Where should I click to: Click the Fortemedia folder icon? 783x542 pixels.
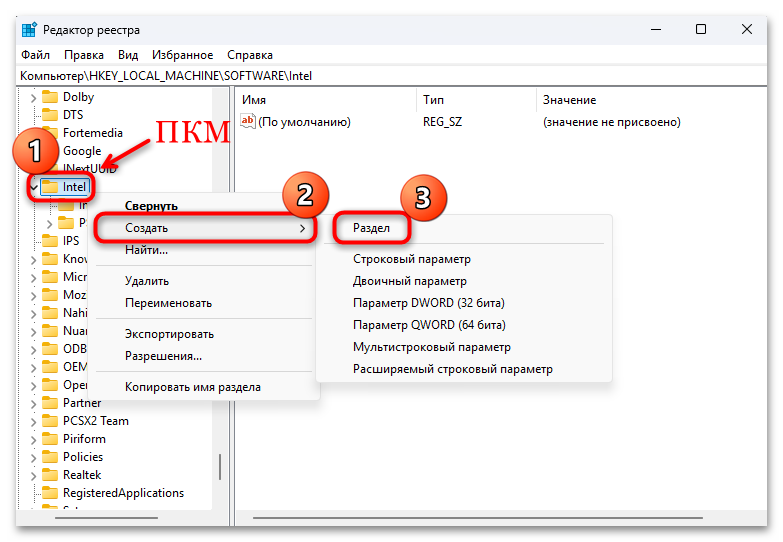50,133
